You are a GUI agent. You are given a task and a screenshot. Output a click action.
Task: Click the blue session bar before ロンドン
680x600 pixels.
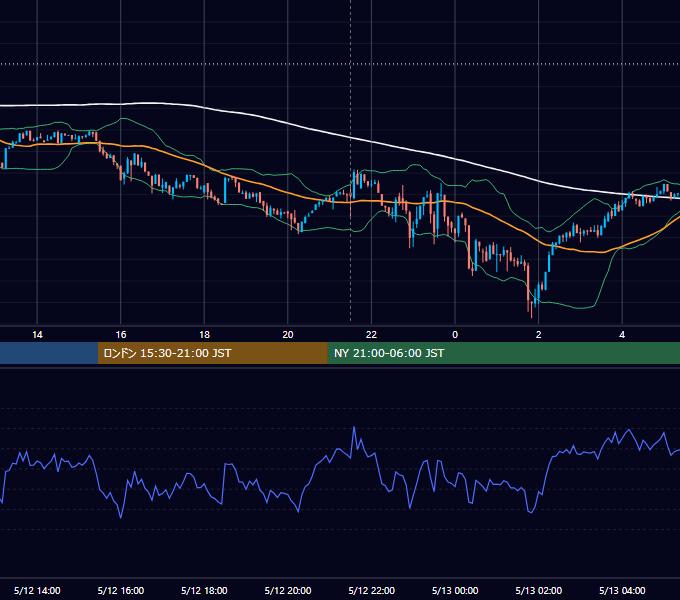pyautogui.click(x=49, y=353)
